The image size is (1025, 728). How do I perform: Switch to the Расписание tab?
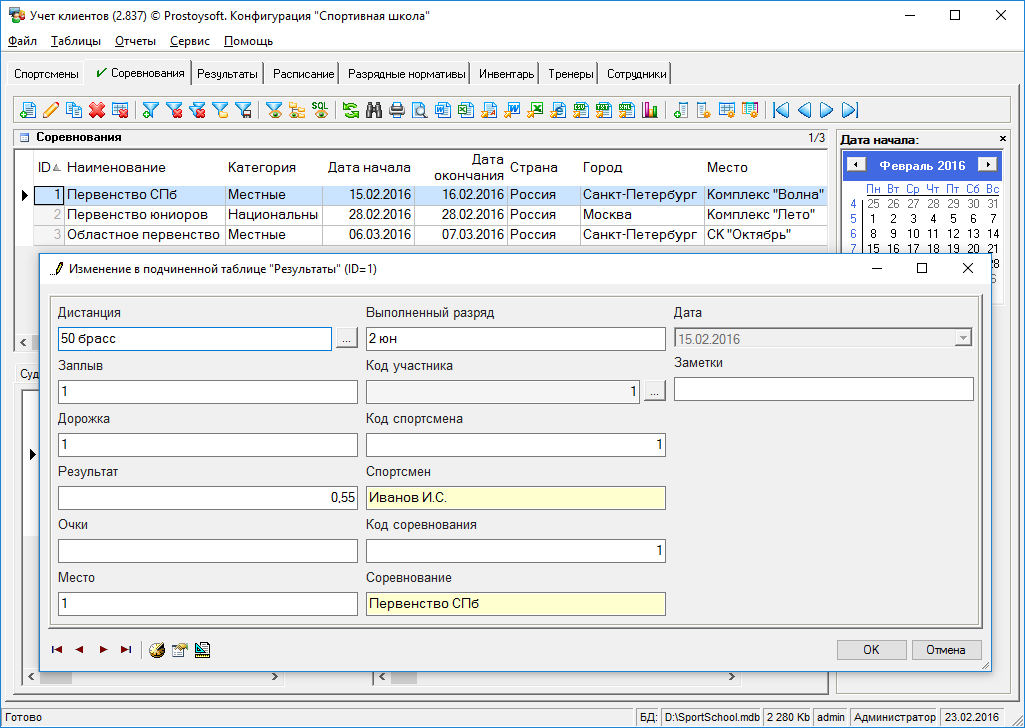[x=303, y=74]
